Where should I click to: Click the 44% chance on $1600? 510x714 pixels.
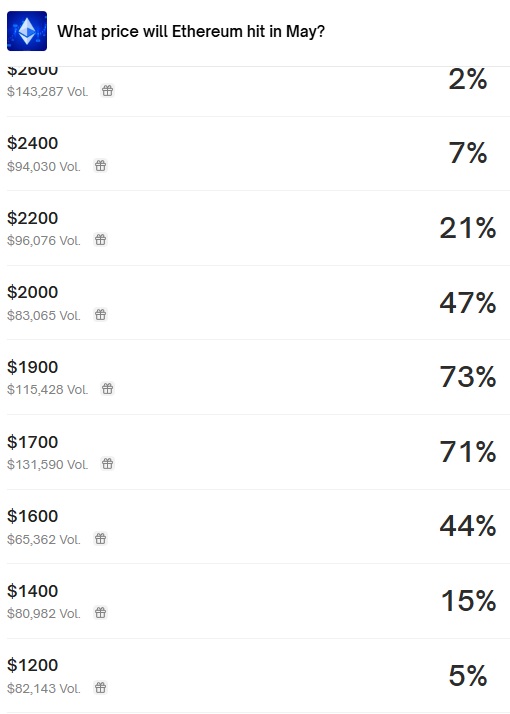tap(468, 526)
